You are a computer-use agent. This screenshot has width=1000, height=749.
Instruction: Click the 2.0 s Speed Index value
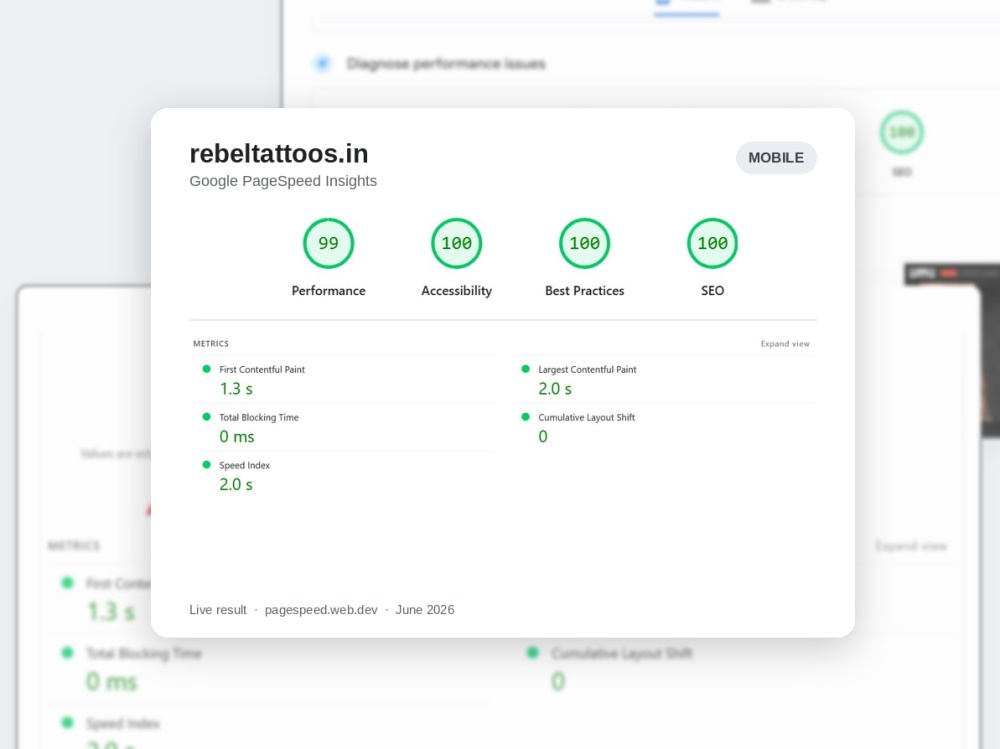tap(236, 484)
